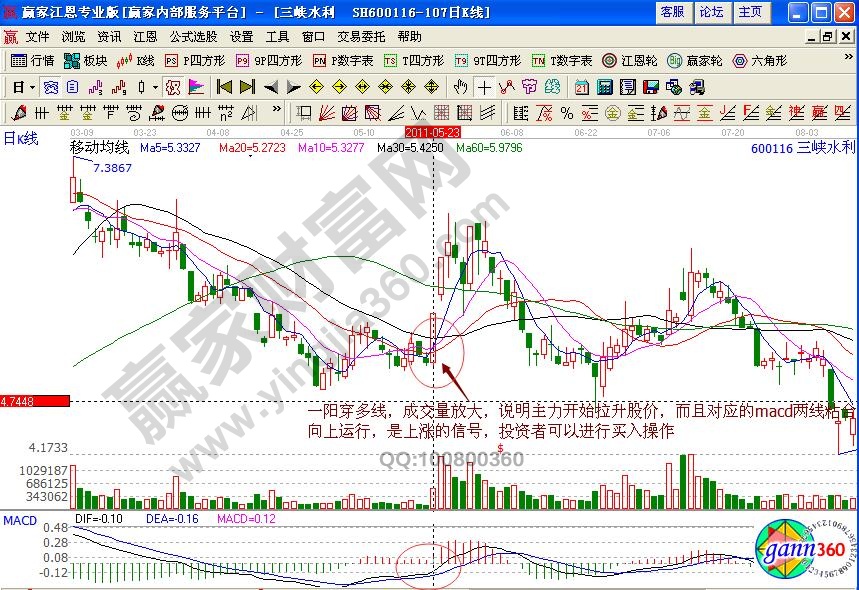The image size is (859, 590).
Task: Click the hand pan tool icon
Action: tap(460, 87)
